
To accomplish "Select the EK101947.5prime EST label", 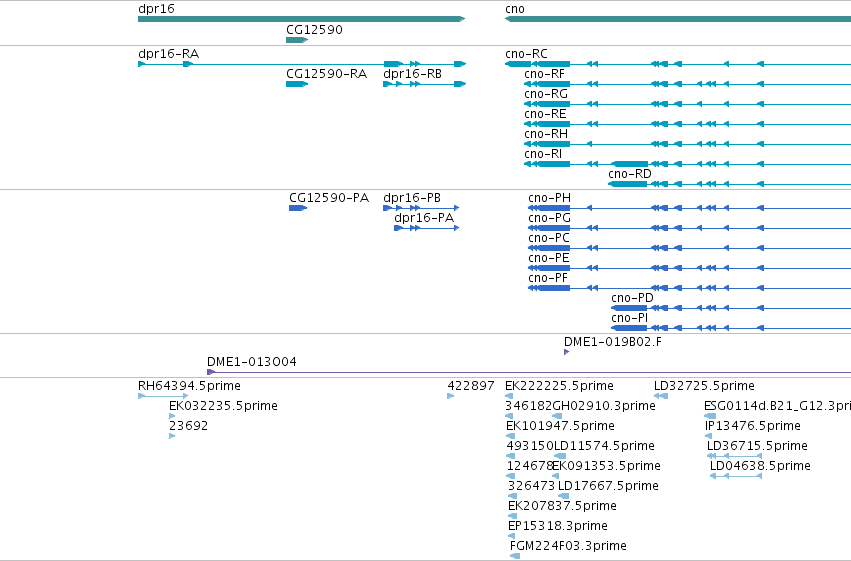I will [560, 426].
